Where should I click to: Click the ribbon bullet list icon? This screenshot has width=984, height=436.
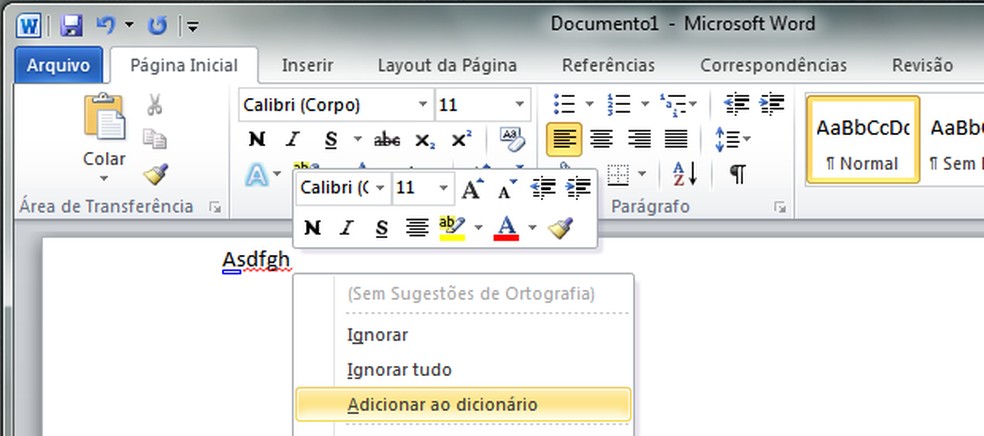coord(565,104)
